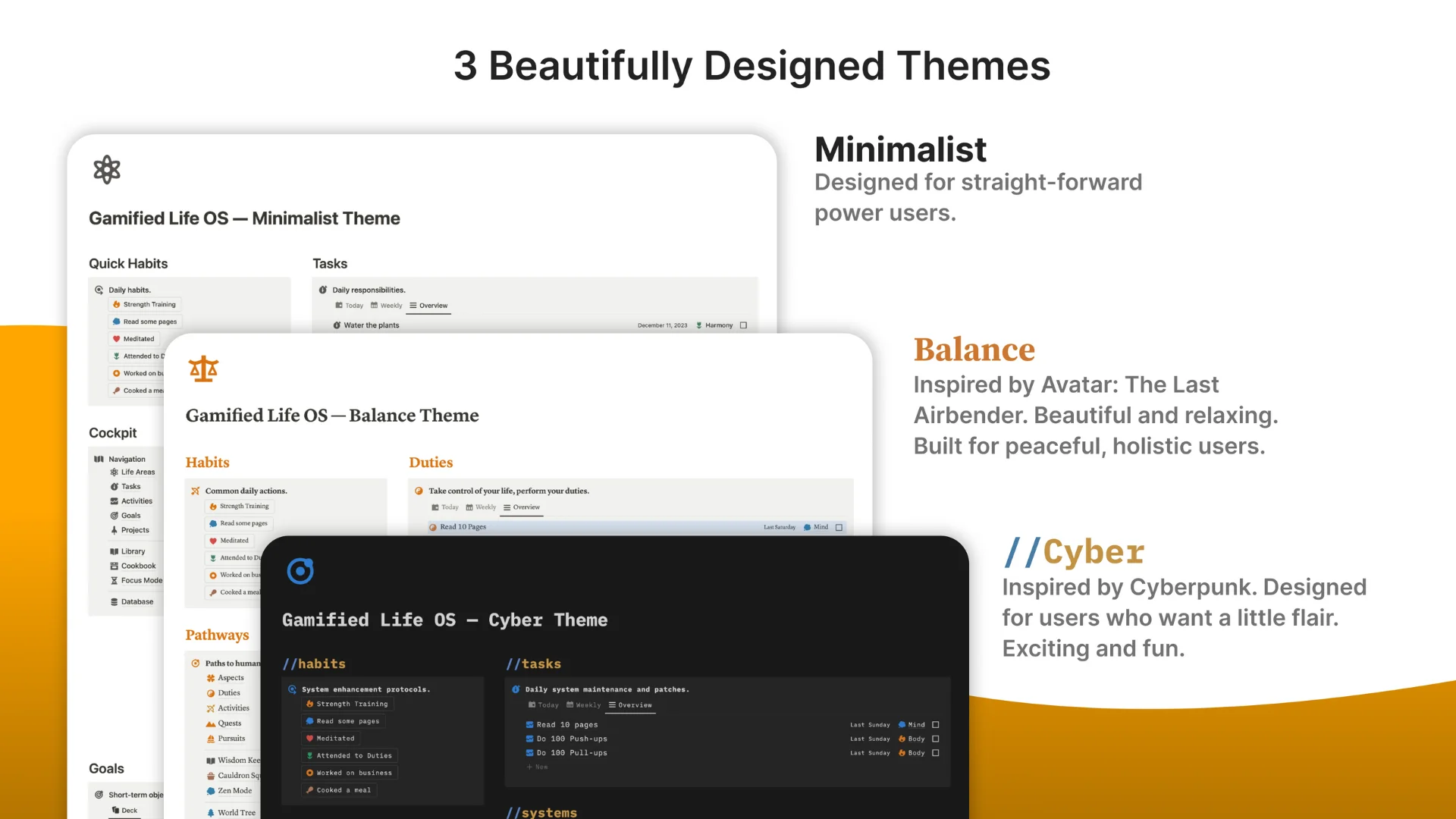
Task: Select Overview tab in Cyber tasks
Action: point(630,705)
